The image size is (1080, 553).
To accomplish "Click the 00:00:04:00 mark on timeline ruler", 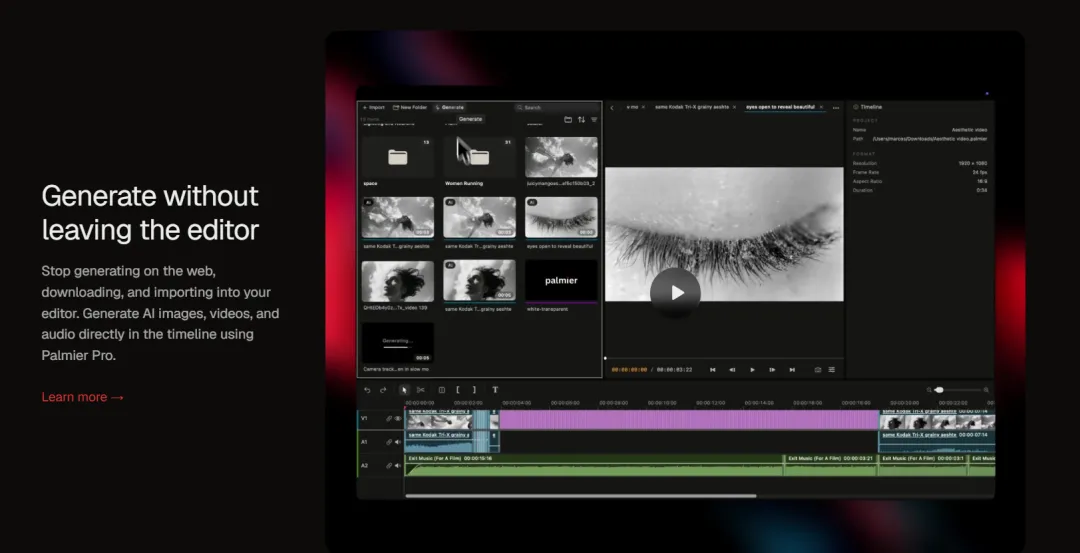I will coord(517,403).
